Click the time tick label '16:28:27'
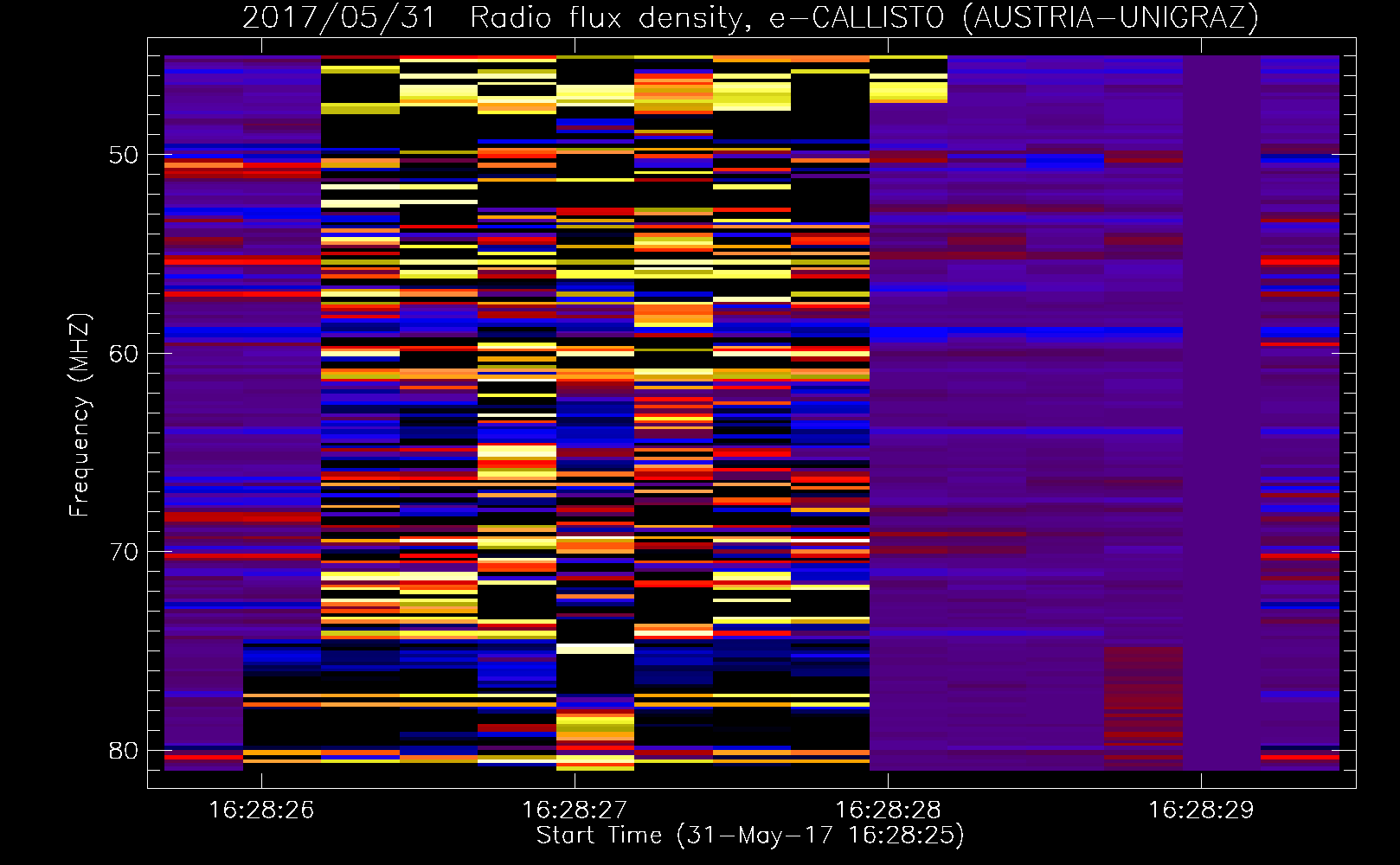Viewport: 1400px width, 865px height. coord(575,811)
